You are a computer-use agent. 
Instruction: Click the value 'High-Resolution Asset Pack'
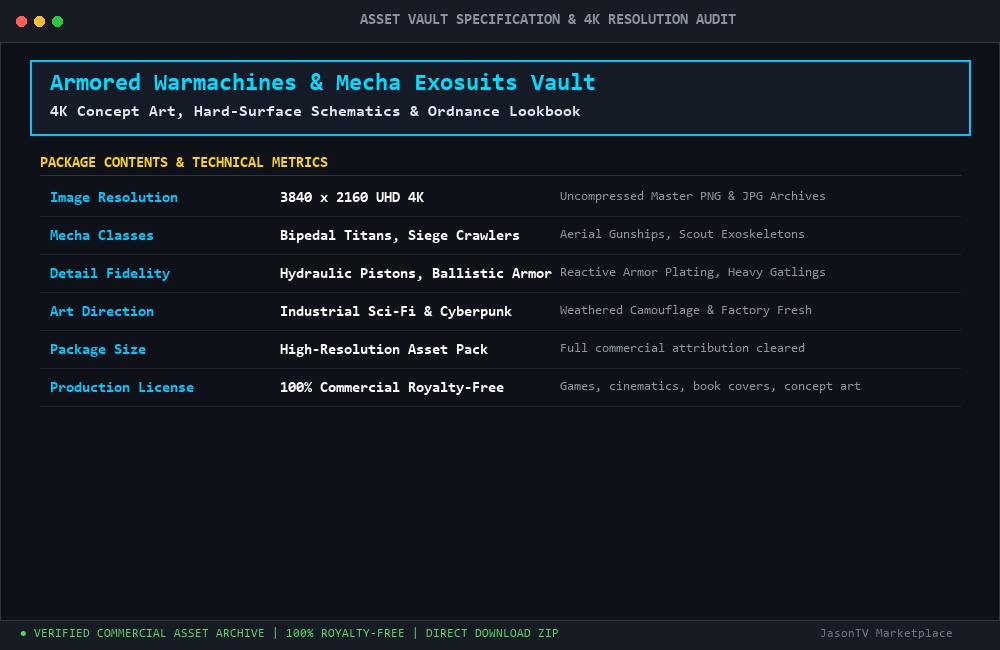point(384,350)
